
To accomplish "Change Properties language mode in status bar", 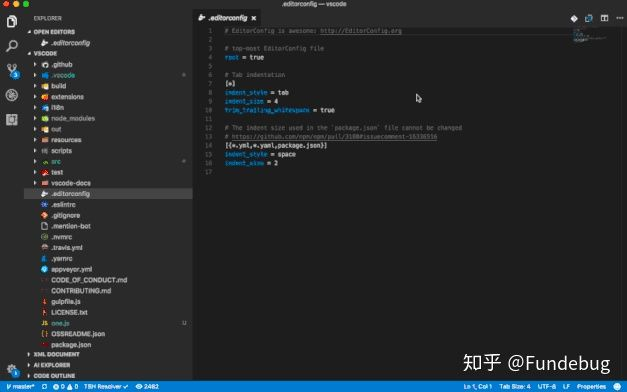I will [x=591, y=387].
